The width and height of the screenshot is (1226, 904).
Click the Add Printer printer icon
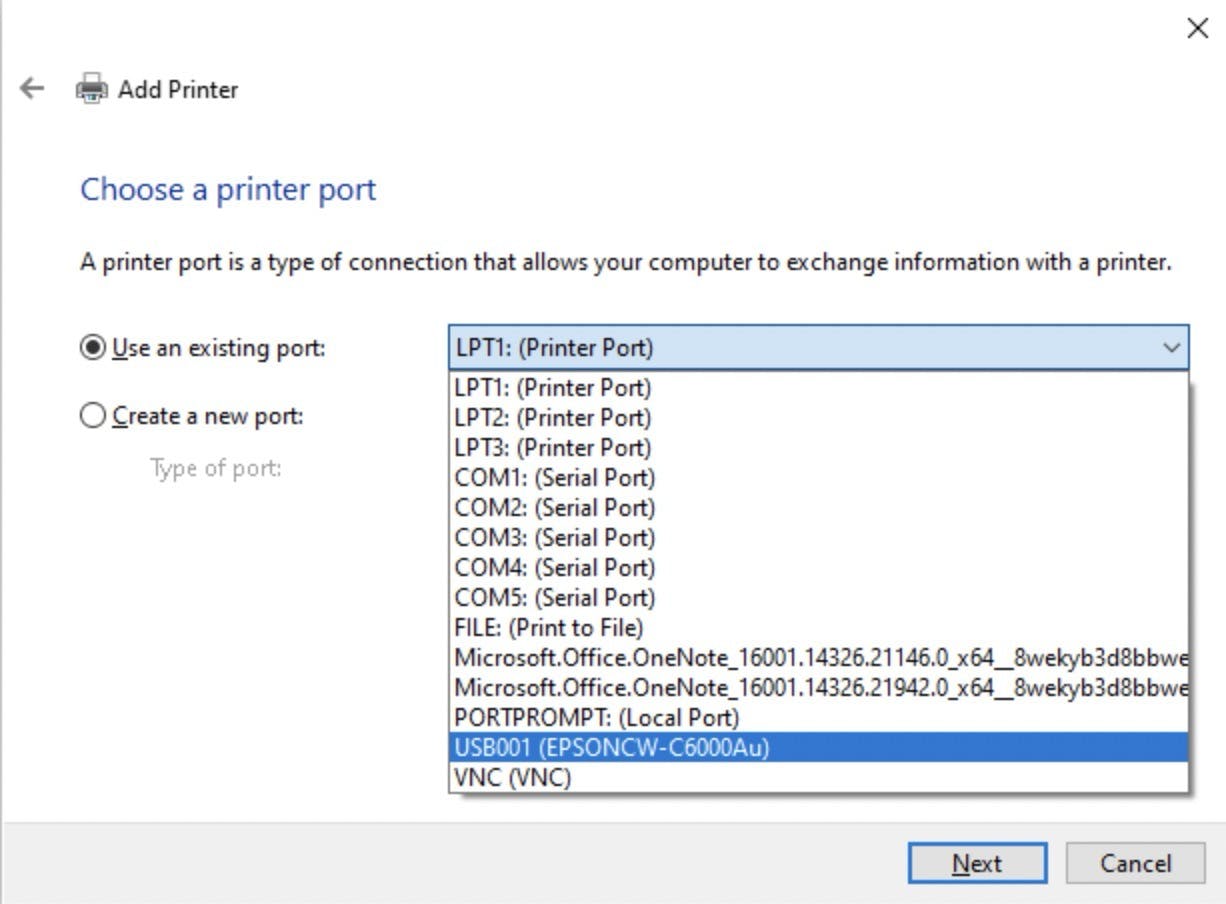(92, 89)
